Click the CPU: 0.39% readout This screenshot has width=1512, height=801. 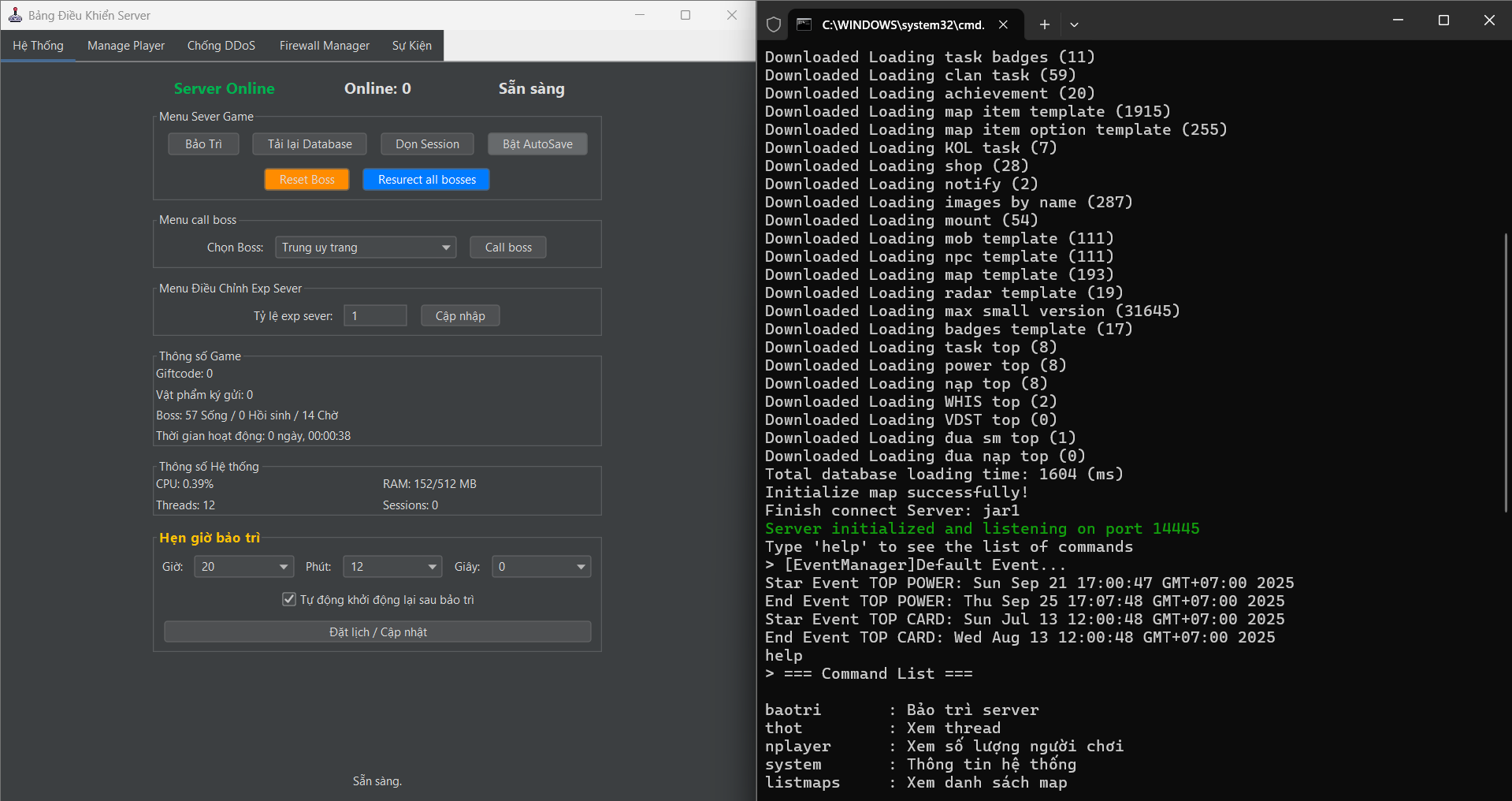click(184, 484)
